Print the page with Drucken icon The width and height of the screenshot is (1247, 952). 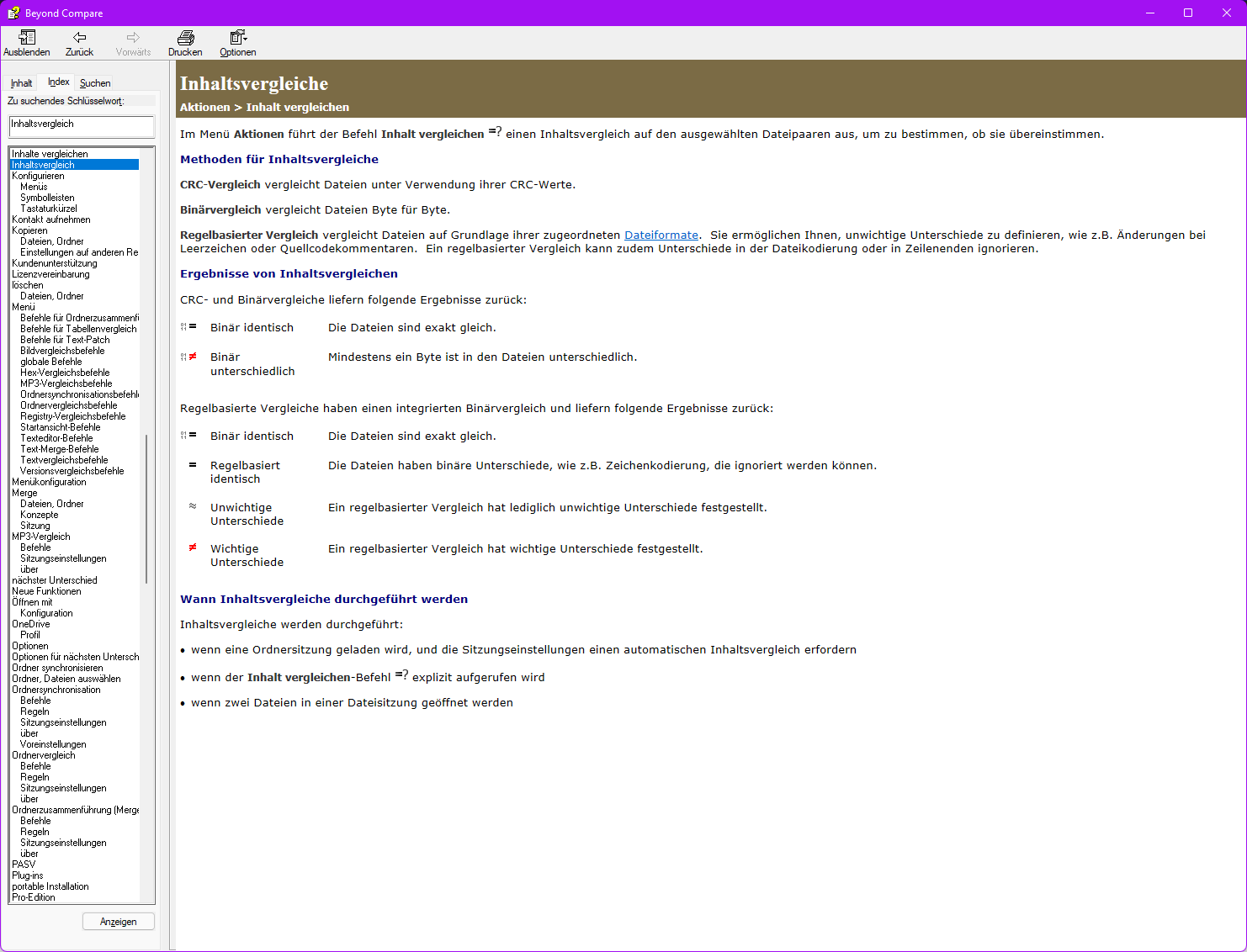click(185, 37)
